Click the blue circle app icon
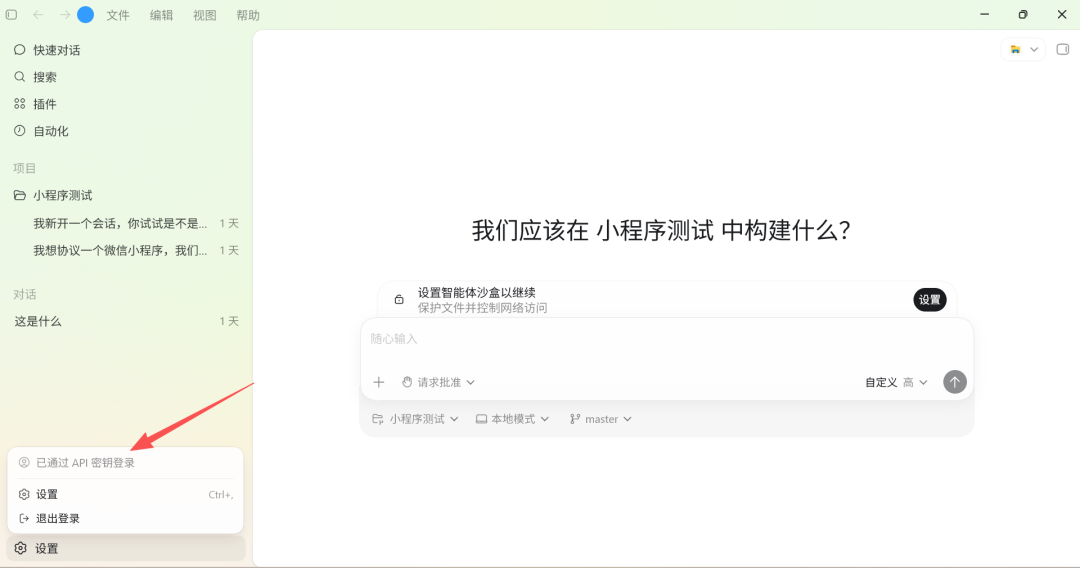 [85, 14]
